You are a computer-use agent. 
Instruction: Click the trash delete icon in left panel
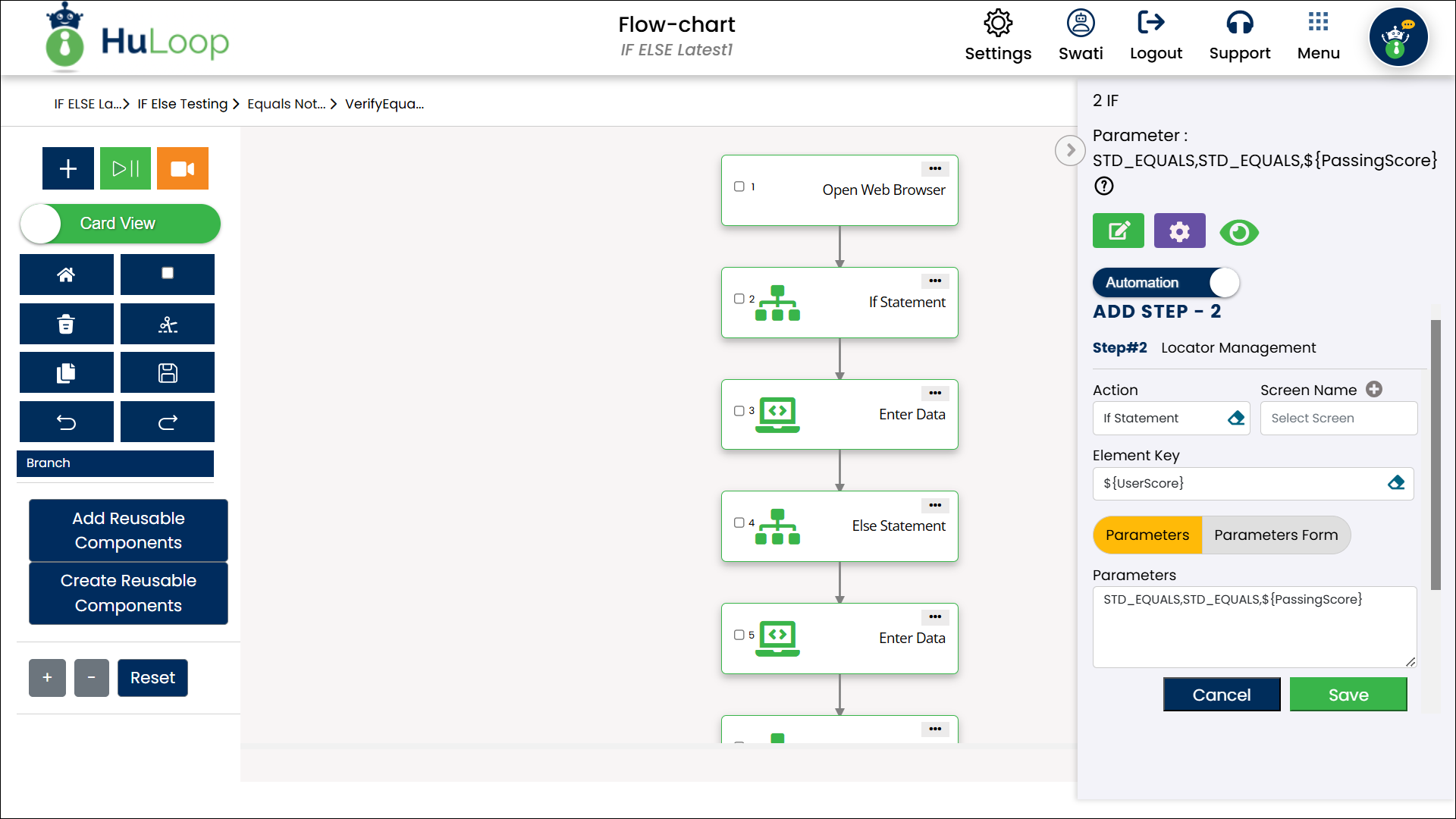[x=66, y=325]
